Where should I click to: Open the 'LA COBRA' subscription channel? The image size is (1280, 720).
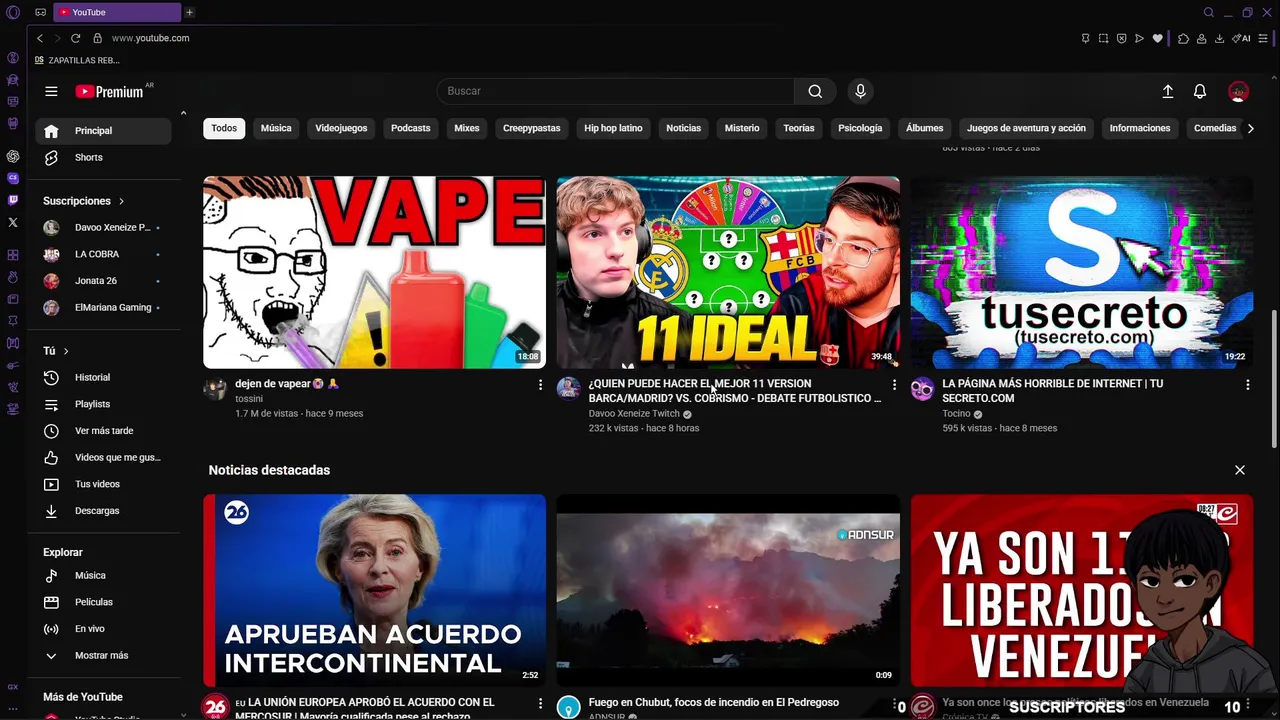[101, 254]
